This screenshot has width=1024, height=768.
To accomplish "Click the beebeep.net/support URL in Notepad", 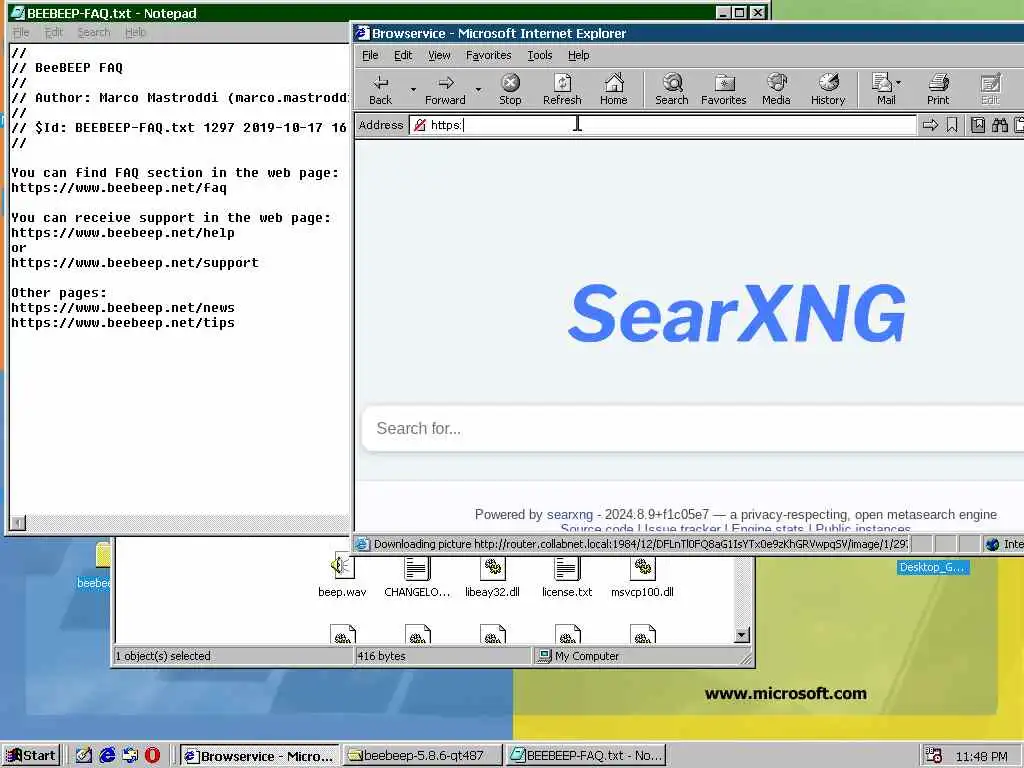I will (x=135, y=263).
